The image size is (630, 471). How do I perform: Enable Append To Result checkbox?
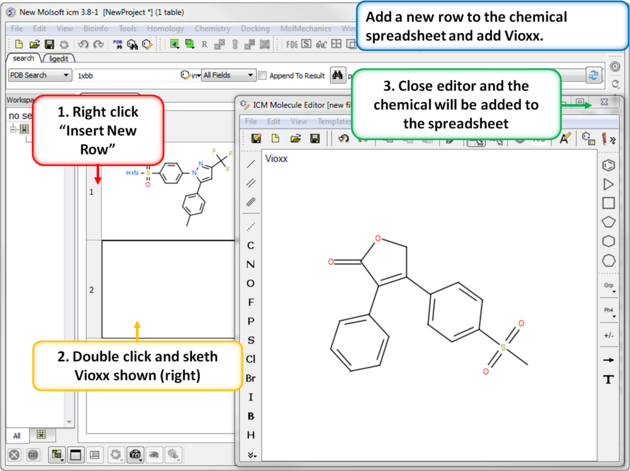tap(264, 75)
